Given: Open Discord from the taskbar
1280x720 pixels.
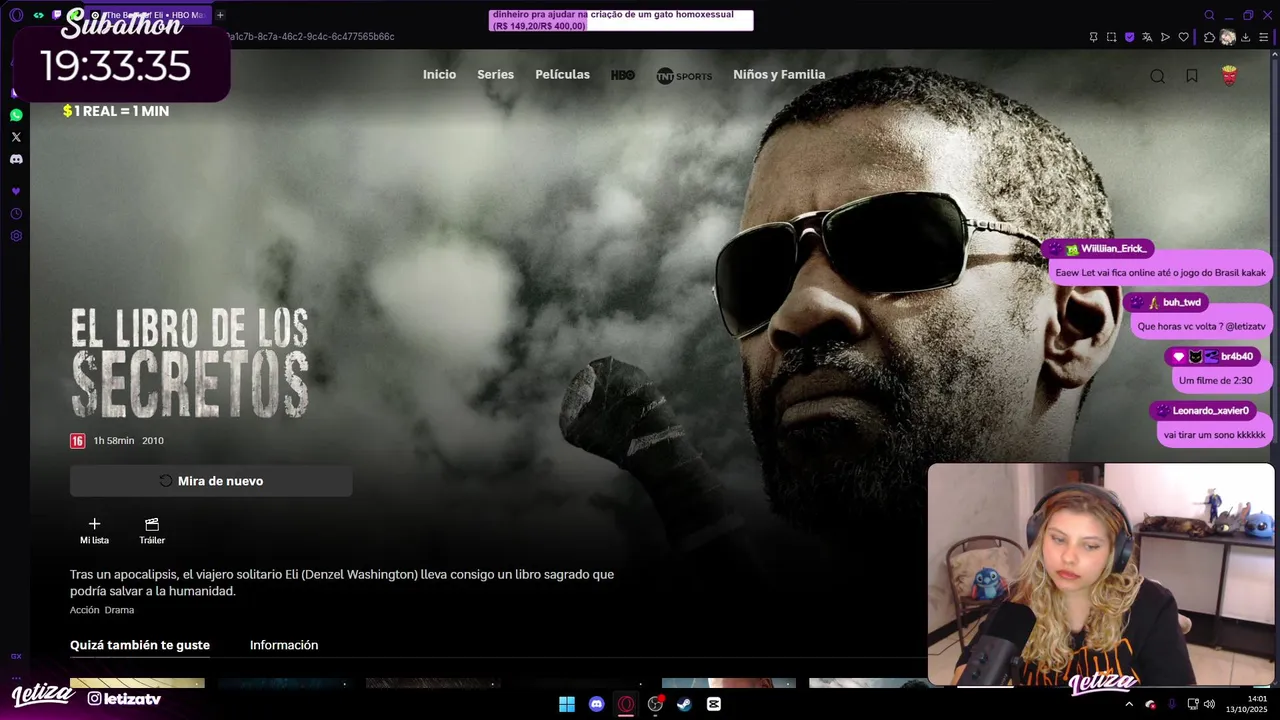Looking at the screenshot, I should point(597,704).
